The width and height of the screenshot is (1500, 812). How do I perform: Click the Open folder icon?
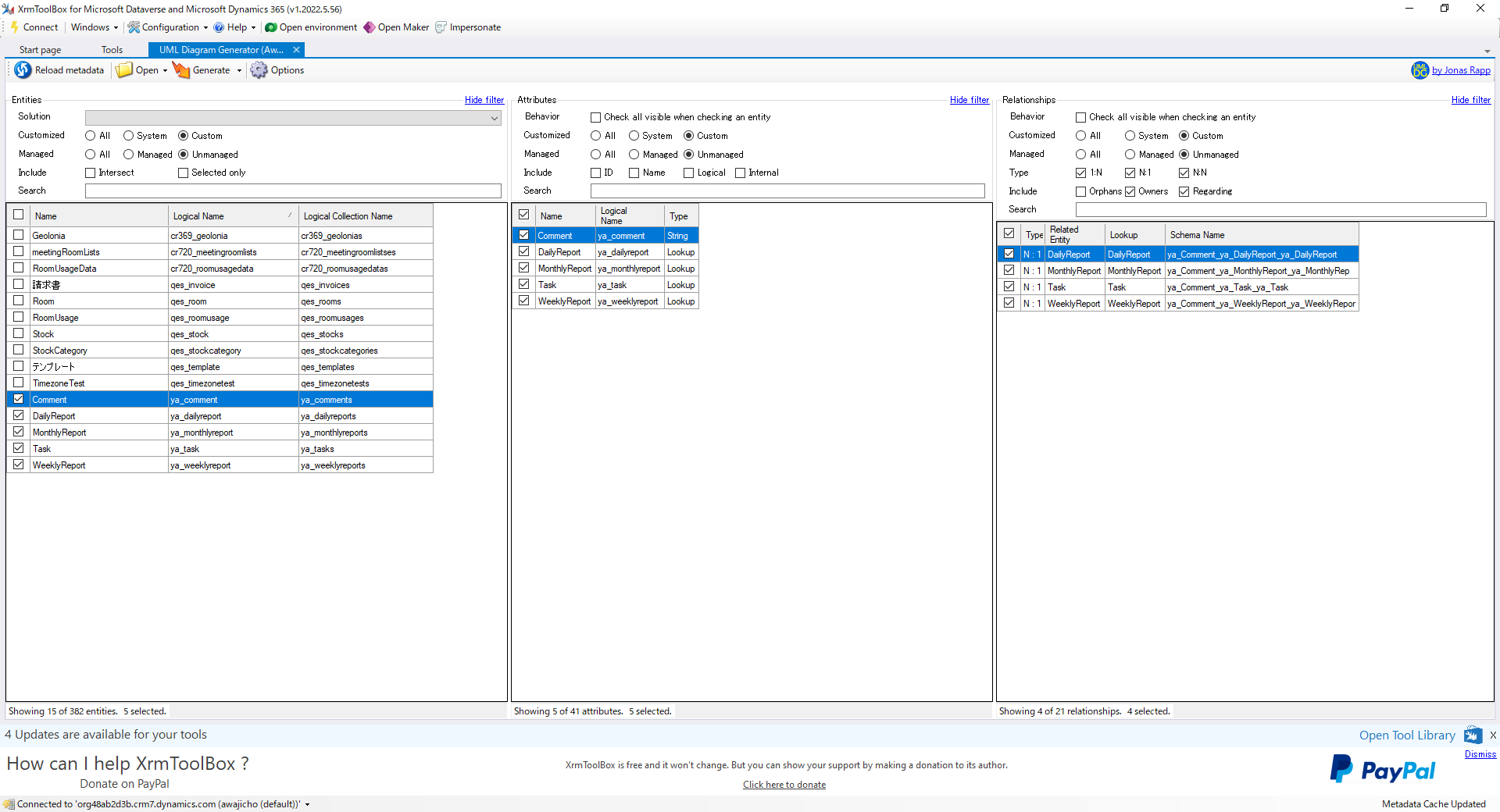(124, 70)
